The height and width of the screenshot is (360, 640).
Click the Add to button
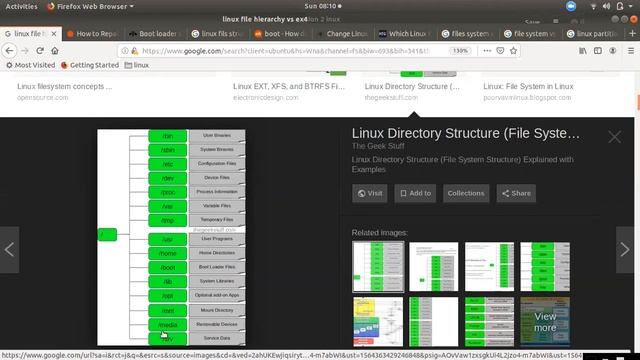(416, 193)
